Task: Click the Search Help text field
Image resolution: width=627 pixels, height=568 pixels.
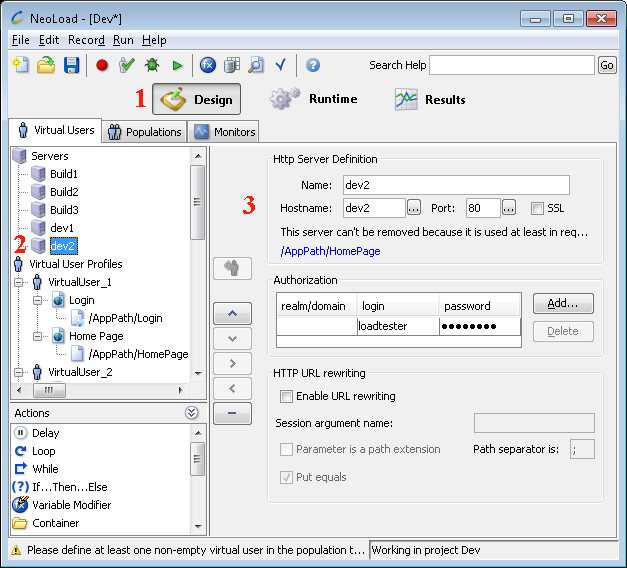Action: [511, 65]
